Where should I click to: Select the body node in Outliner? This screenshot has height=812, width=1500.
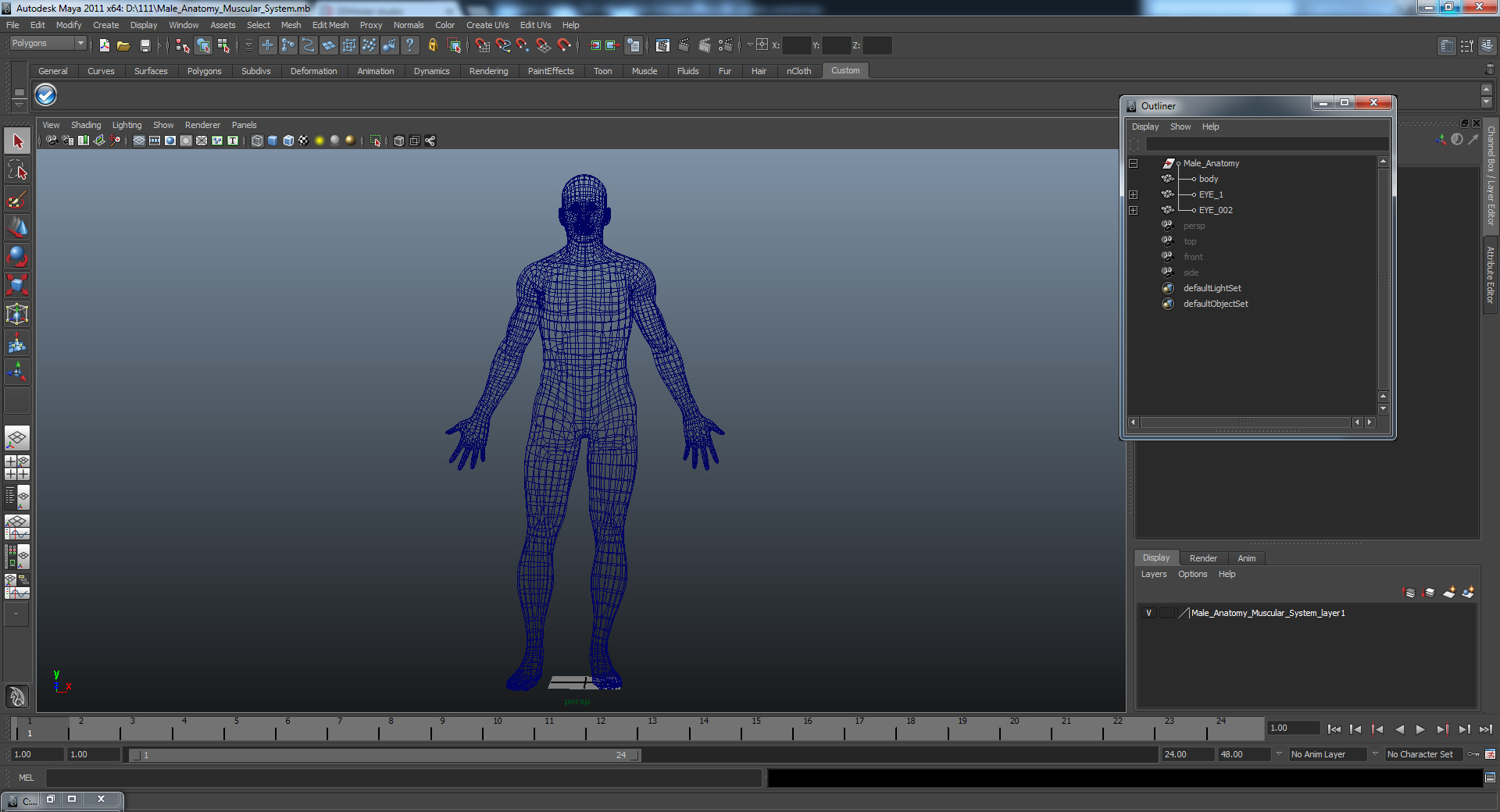coord(1208,179)
